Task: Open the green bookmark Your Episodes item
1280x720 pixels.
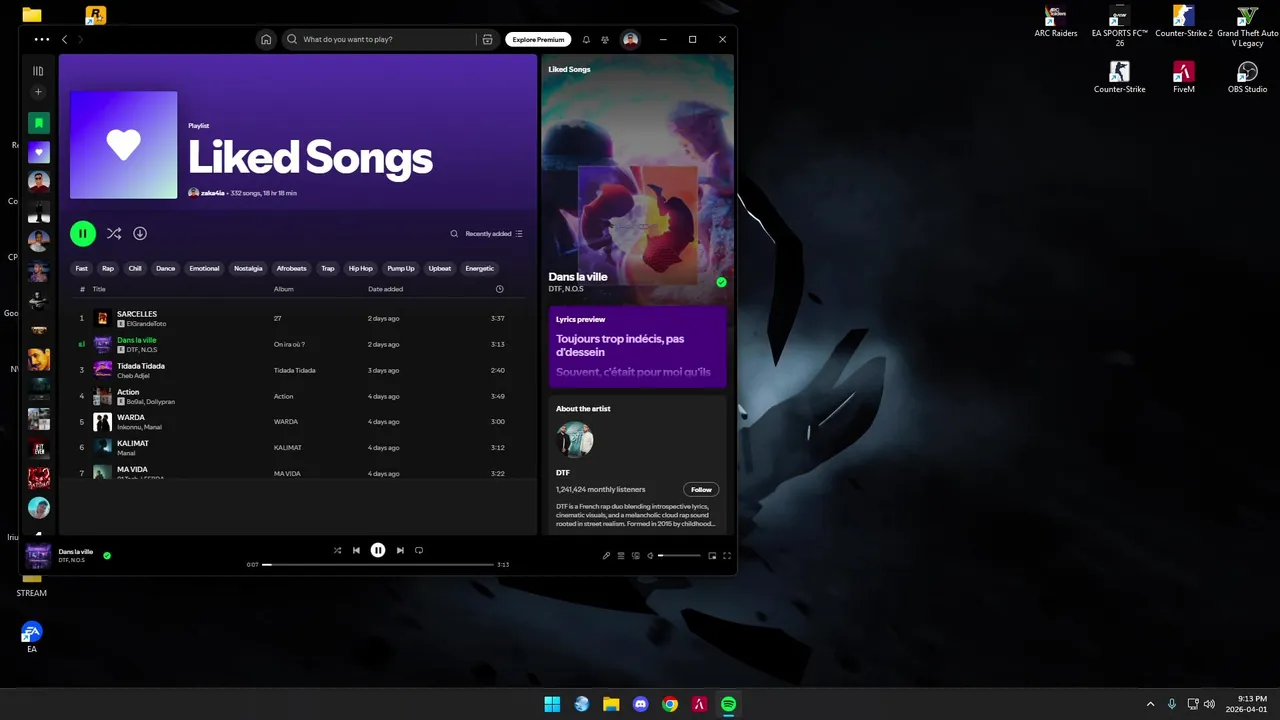Action: pyautogui.click(x=38, y=123)
